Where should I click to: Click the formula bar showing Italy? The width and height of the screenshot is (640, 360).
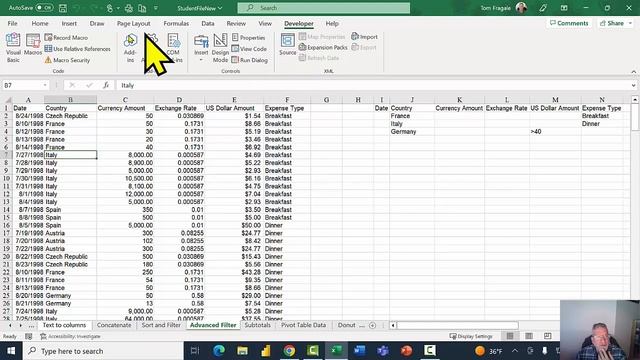373,85
